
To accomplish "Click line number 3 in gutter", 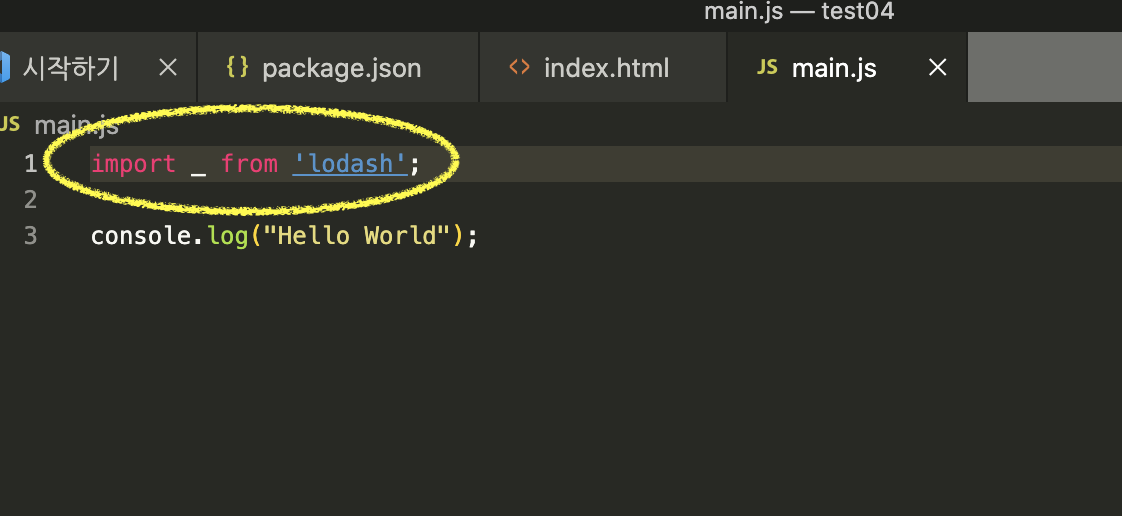I will (x=30, y=235).
